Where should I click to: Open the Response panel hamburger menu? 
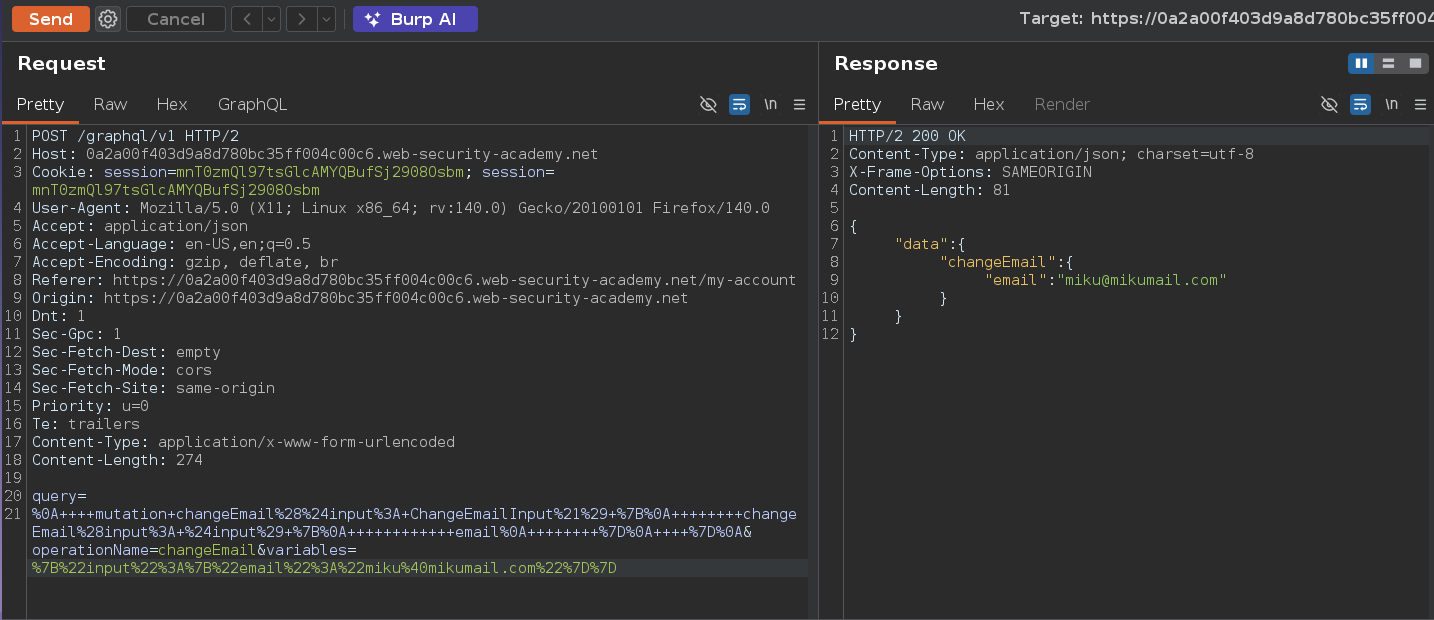[1420, 104]
